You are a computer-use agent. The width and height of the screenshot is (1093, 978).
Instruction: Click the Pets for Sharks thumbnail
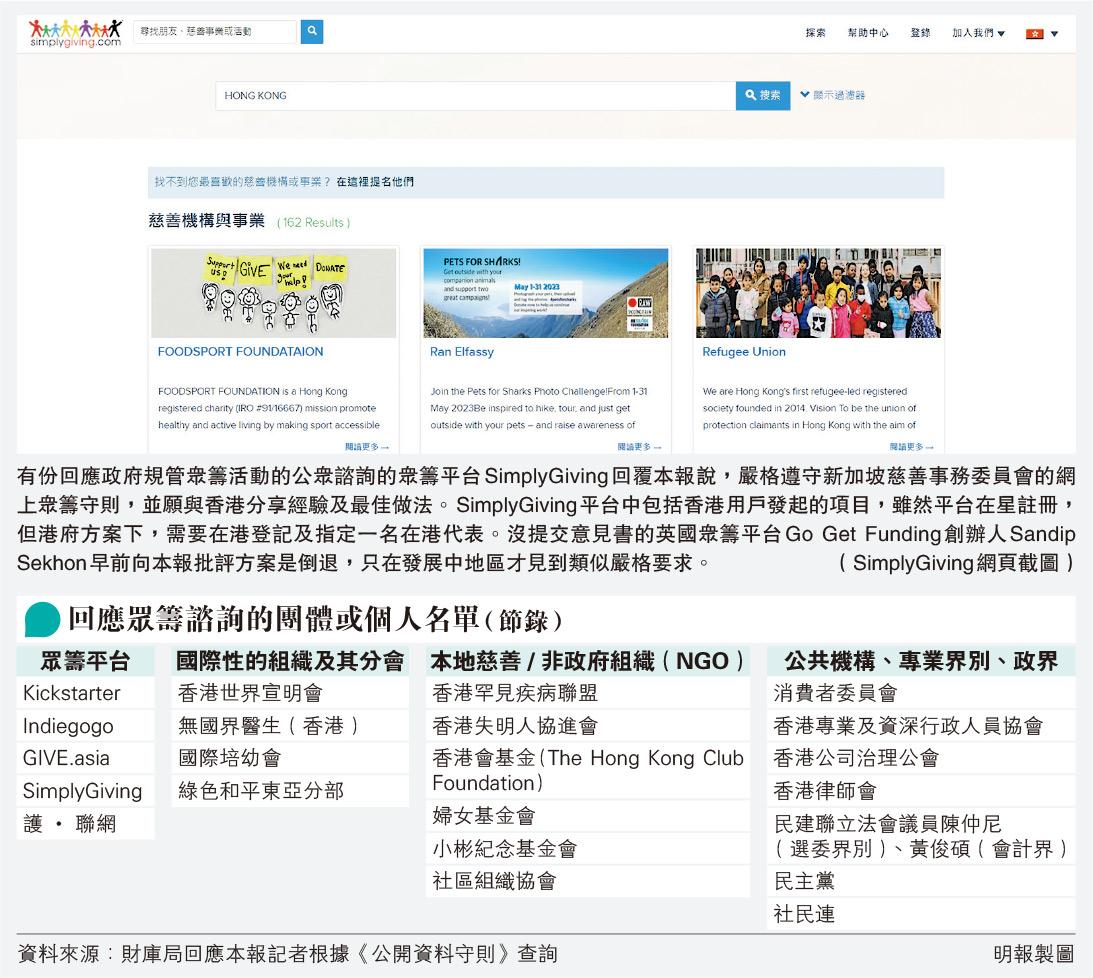pos(546,293)
